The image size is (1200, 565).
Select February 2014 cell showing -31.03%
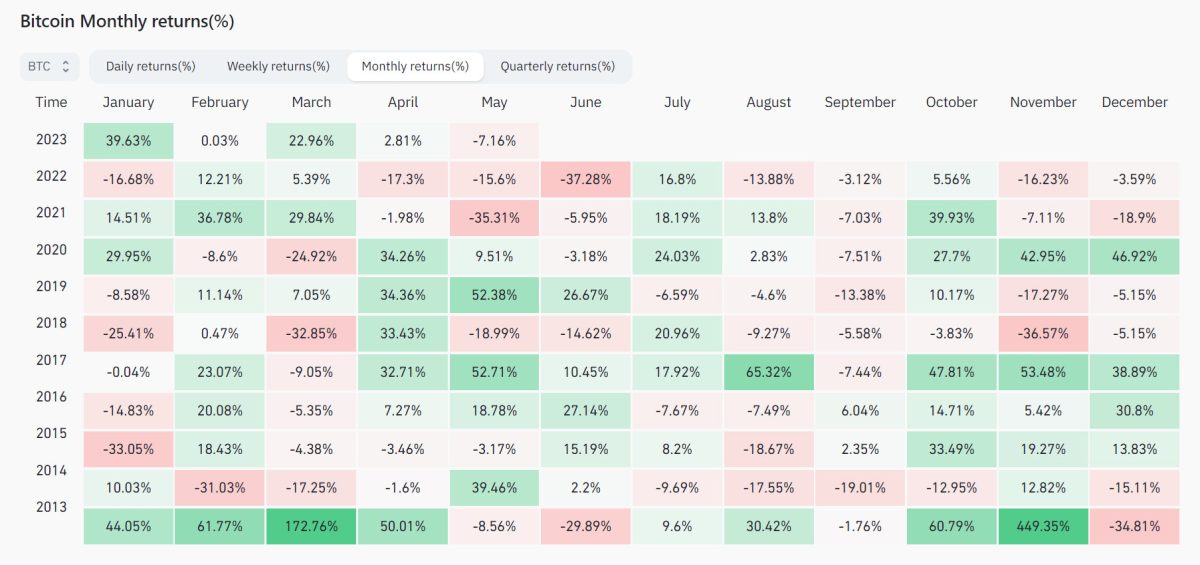[220, 488]
